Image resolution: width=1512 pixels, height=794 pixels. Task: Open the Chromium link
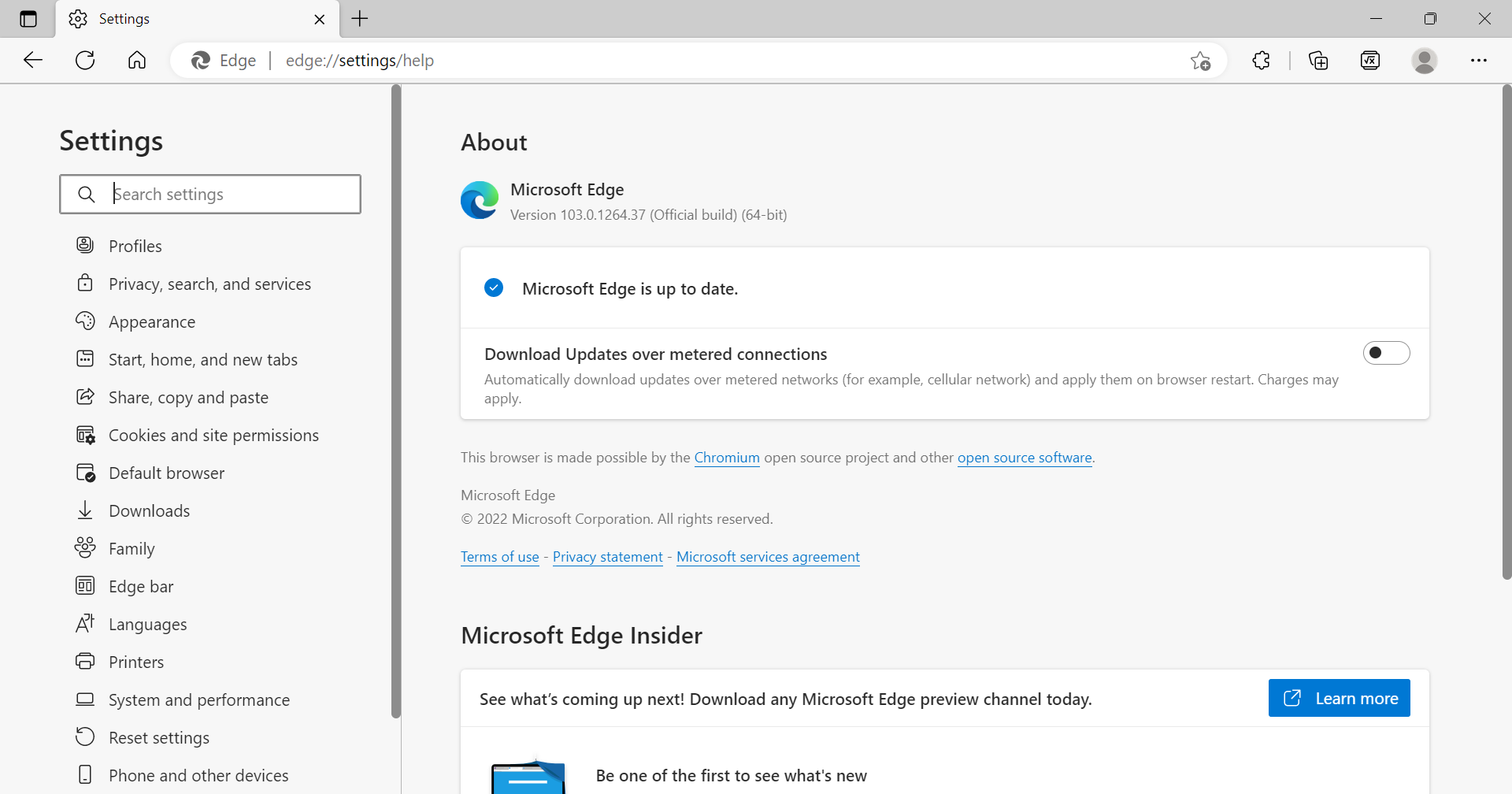pos(727,458)
